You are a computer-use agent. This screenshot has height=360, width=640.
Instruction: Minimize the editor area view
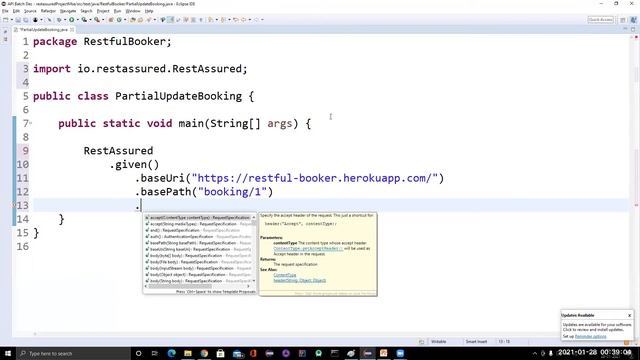click(625, 29)
